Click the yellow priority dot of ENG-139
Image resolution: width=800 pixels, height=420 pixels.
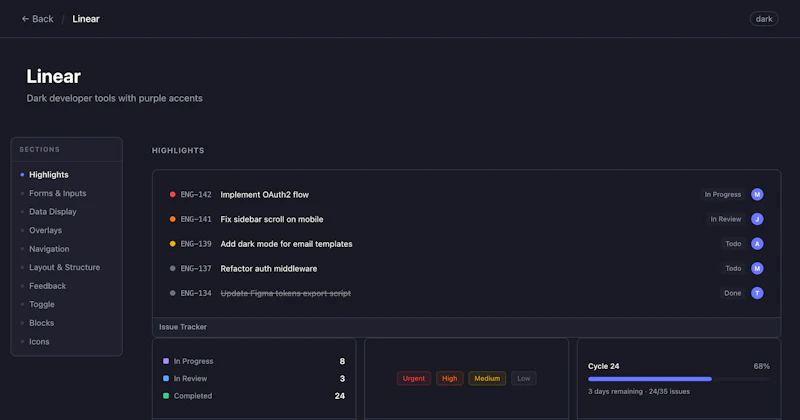click(172, 244)
